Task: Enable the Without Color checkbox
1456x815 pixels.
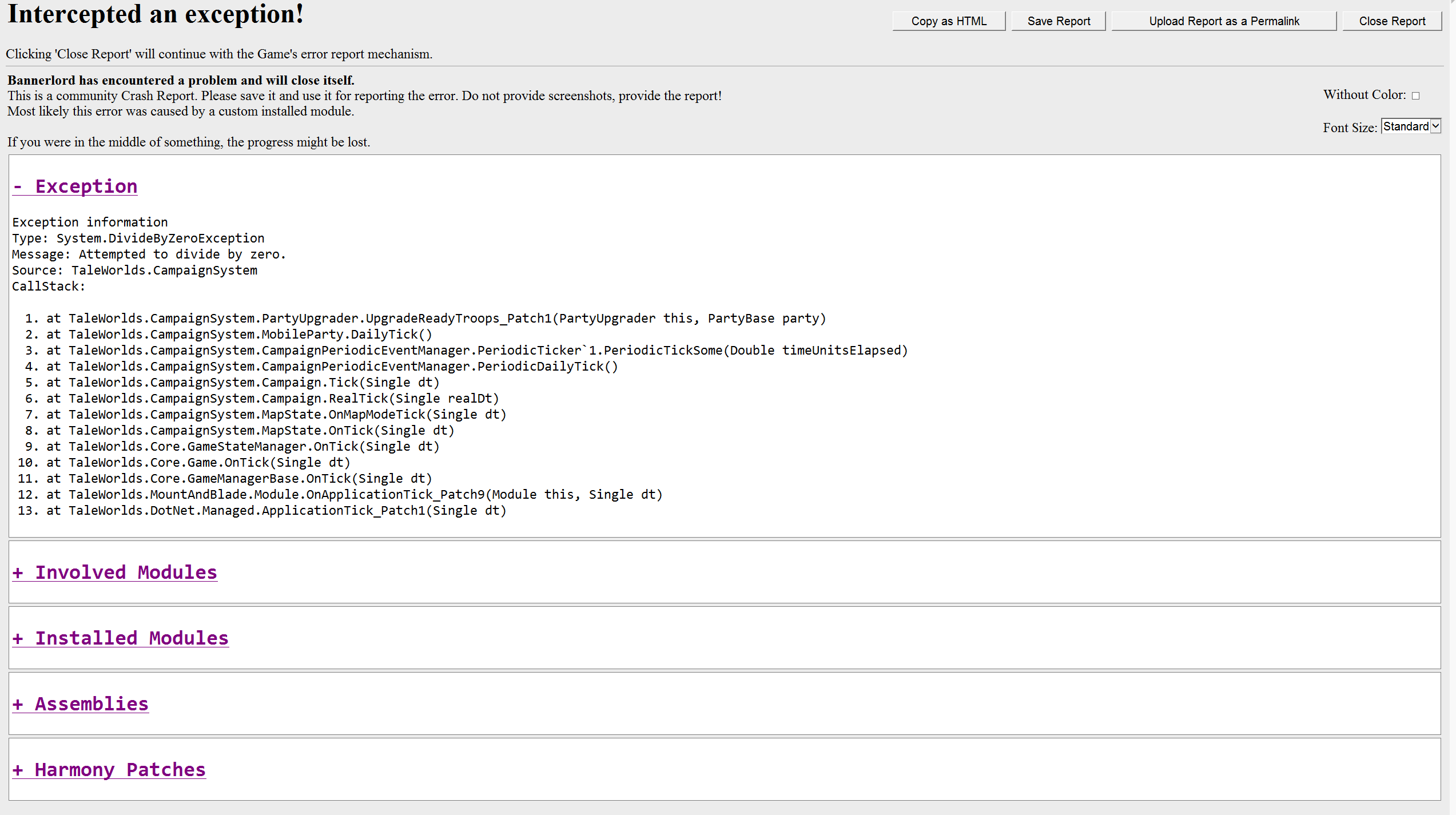Action: click(x=1415, y=96)
